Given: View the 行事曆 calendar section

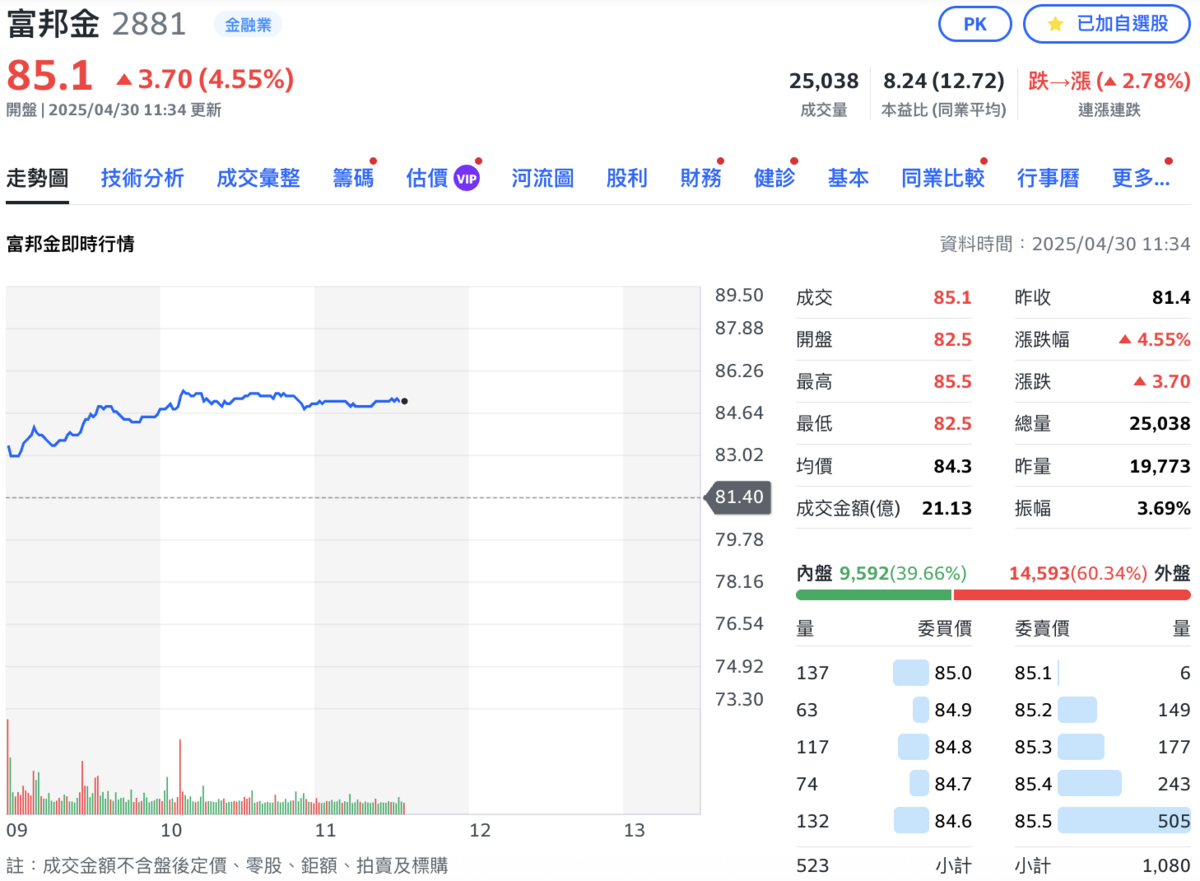Looking at the screenshot, I should click(x=1047, y=177).
